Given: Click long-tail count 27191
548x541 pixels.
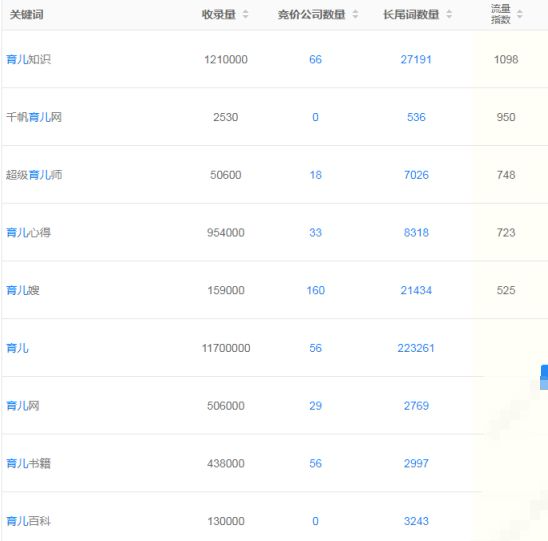Looking at the screenshot, I should (416, 59).
